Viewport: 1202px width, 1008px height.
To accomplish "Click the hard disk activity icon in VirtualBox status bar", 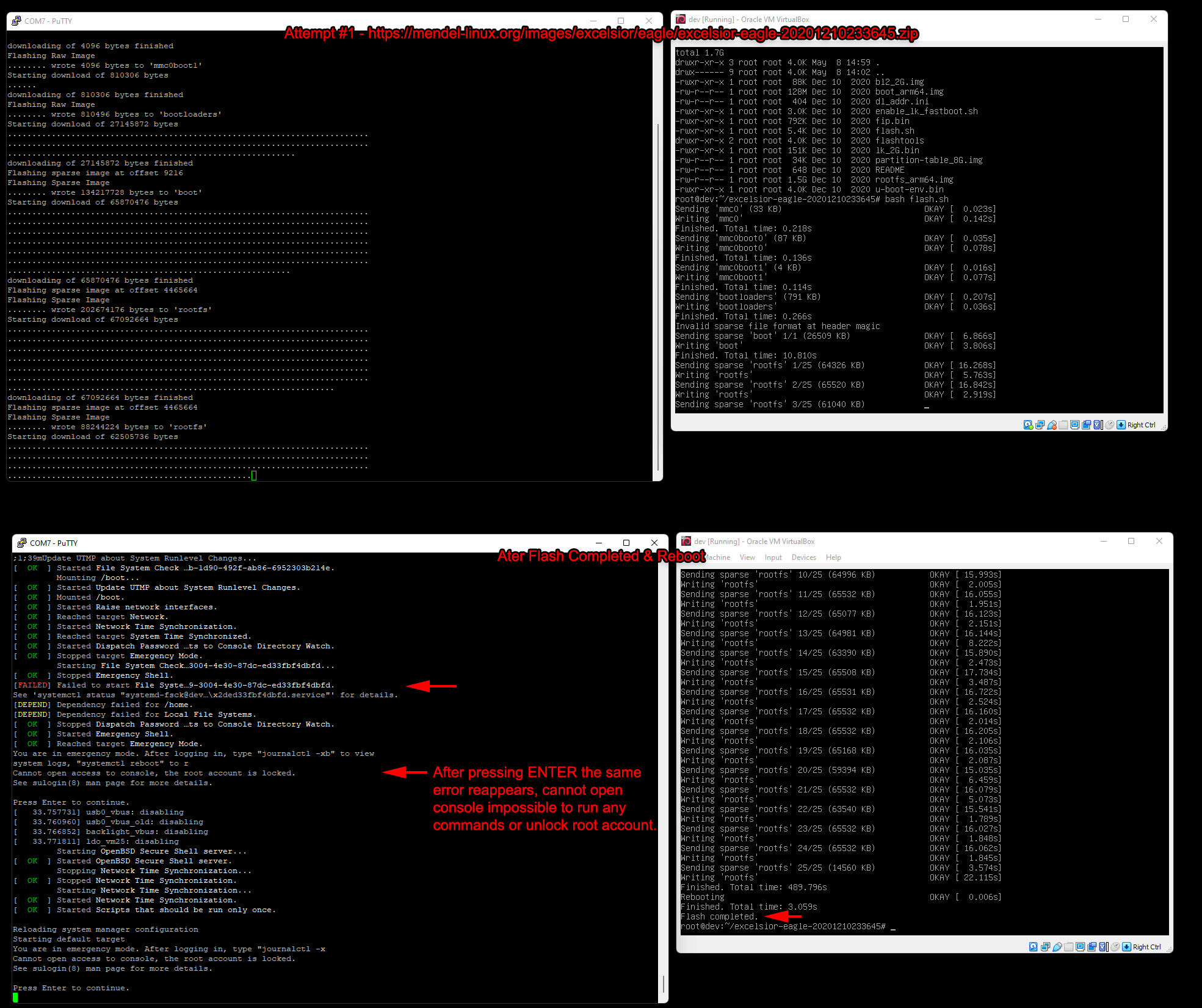I will pyautogui.click(x=1028, y=425).
